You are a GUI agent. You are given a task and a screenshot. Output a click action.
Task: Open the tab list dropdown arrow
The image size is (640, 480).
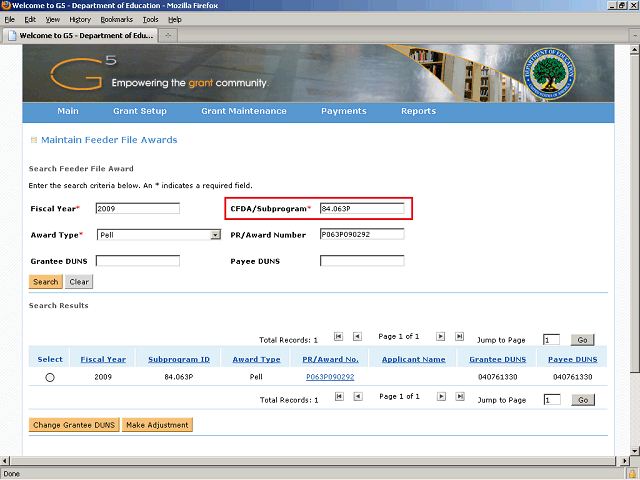tap(635, 36)
